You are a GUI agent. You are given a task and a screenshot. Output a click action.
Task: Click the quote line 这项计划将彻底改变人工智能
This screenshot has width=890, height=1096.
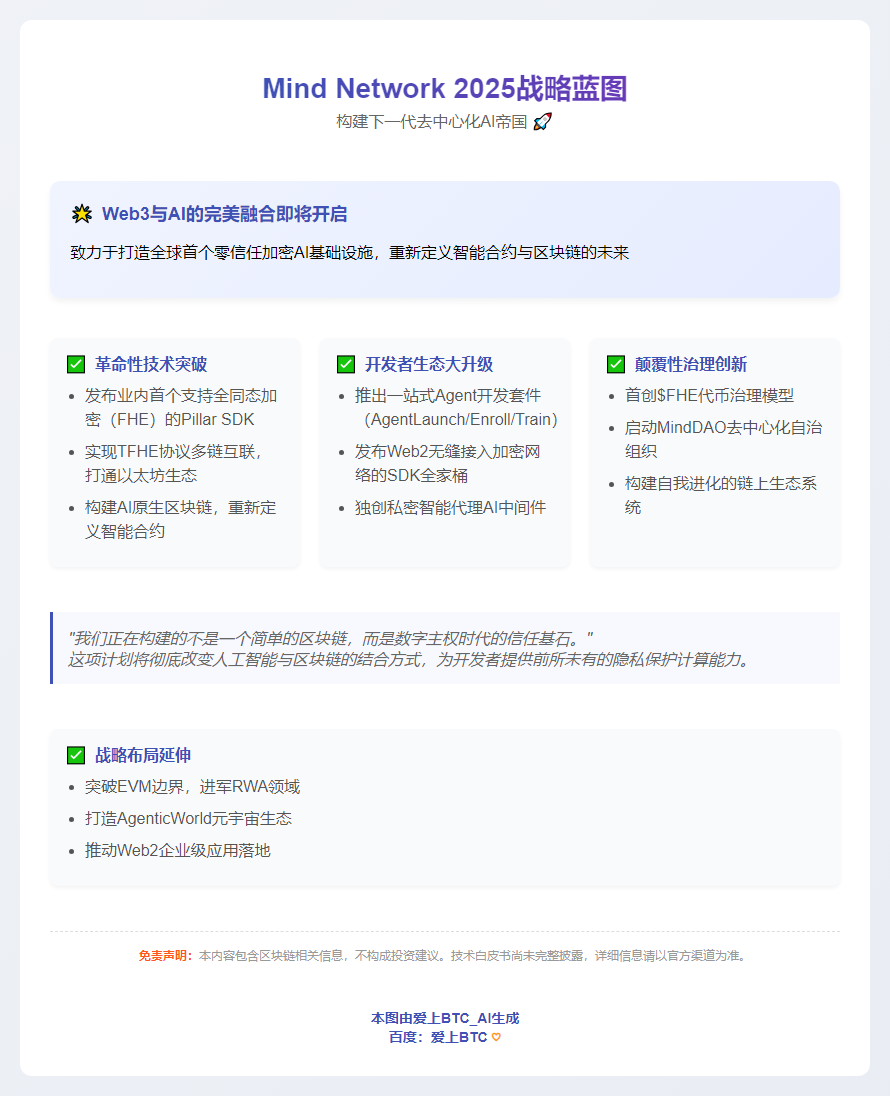point(410,660)
